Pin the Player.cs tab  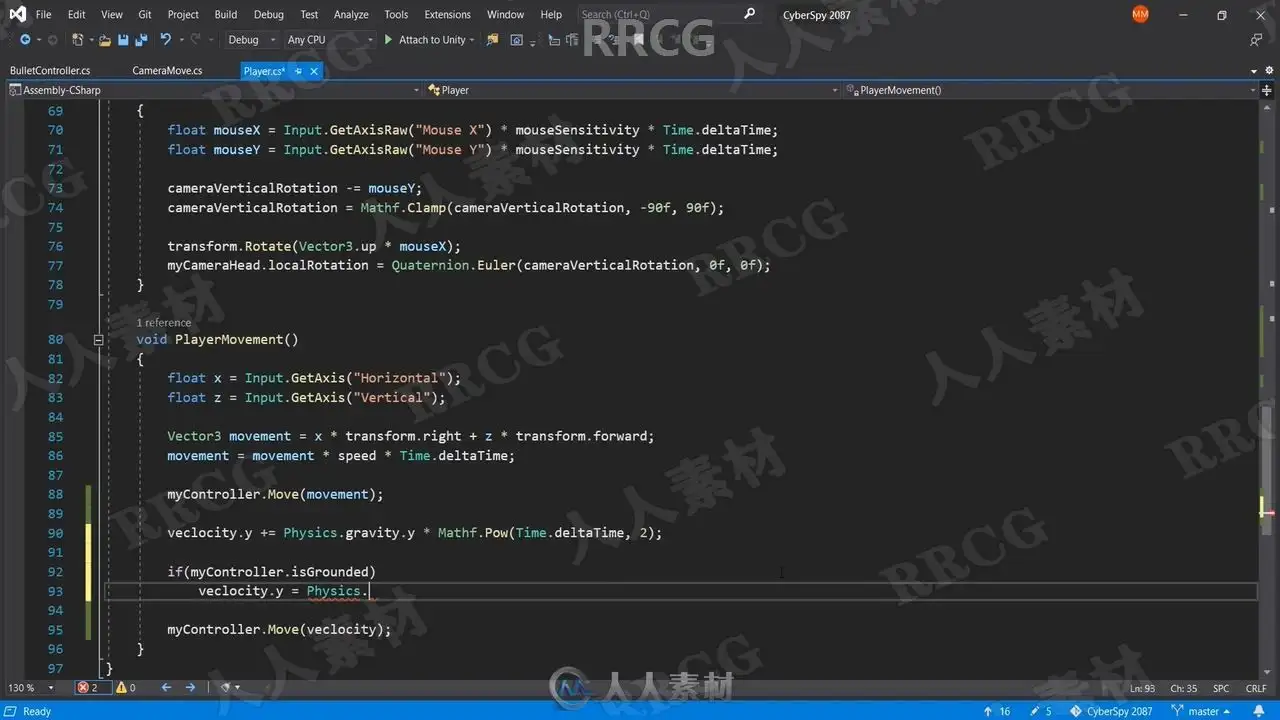tap(298, 71)
